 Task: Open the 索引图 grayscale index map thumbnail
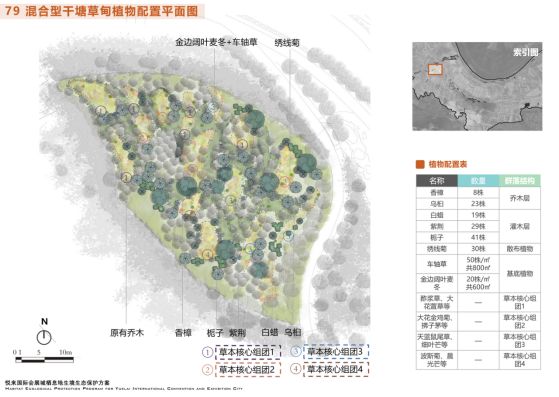pos(477,86)
